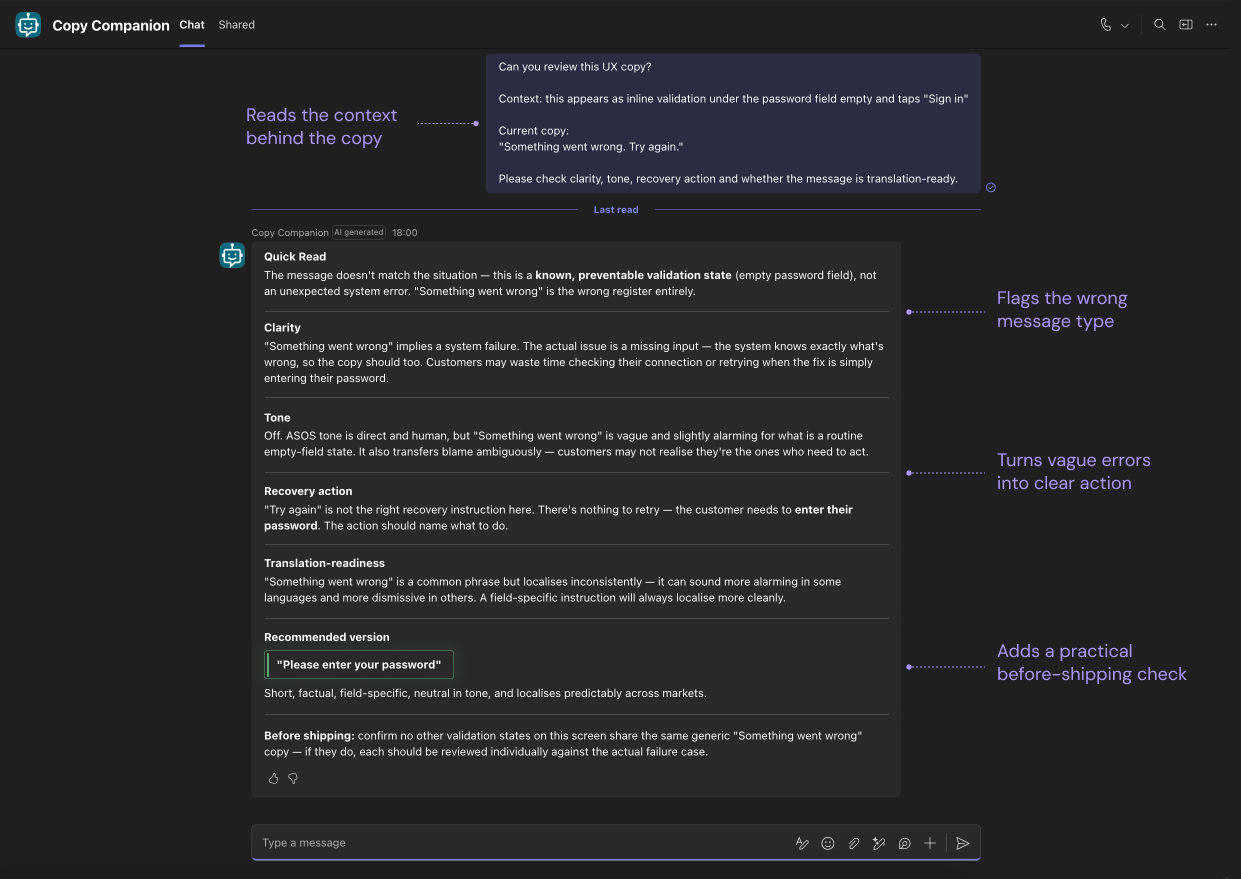Screen dimensions: 1241x879
Task: Click the Recommended version heading
Action: point(327,637)
